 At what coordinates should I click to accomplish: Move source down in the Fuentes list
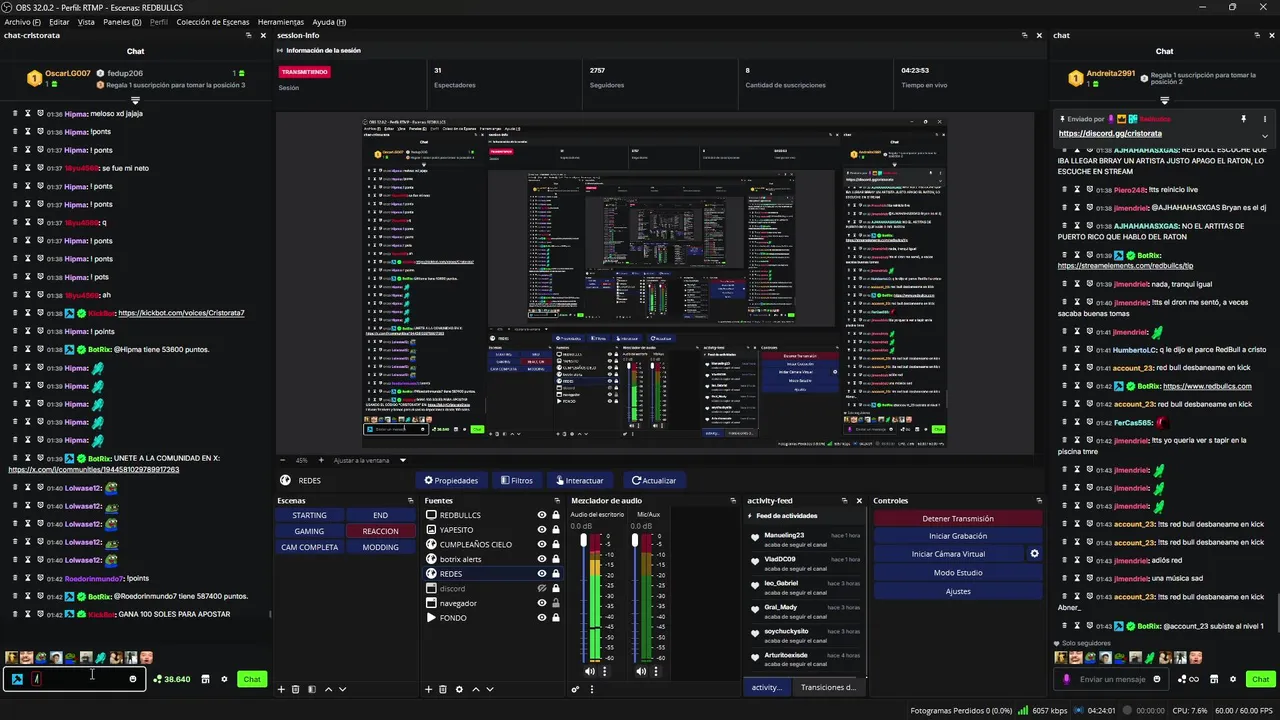coord(489,689)
